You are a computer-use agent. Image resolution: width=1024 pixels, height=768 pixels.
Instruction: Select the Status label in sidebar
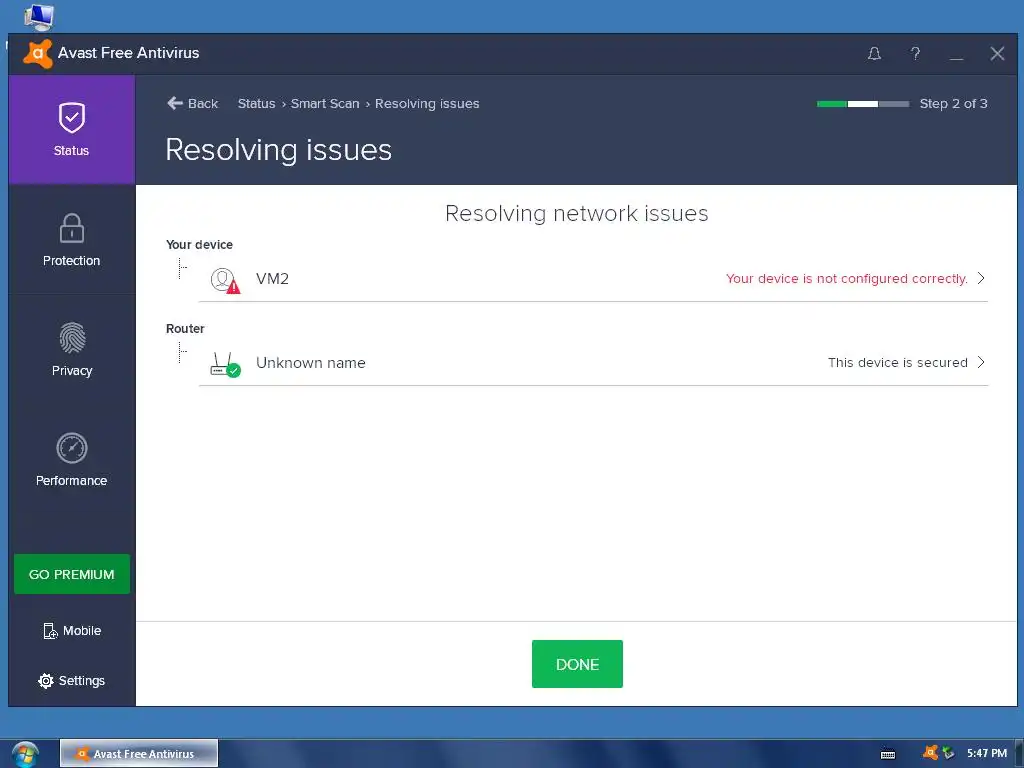pos(71,150)
